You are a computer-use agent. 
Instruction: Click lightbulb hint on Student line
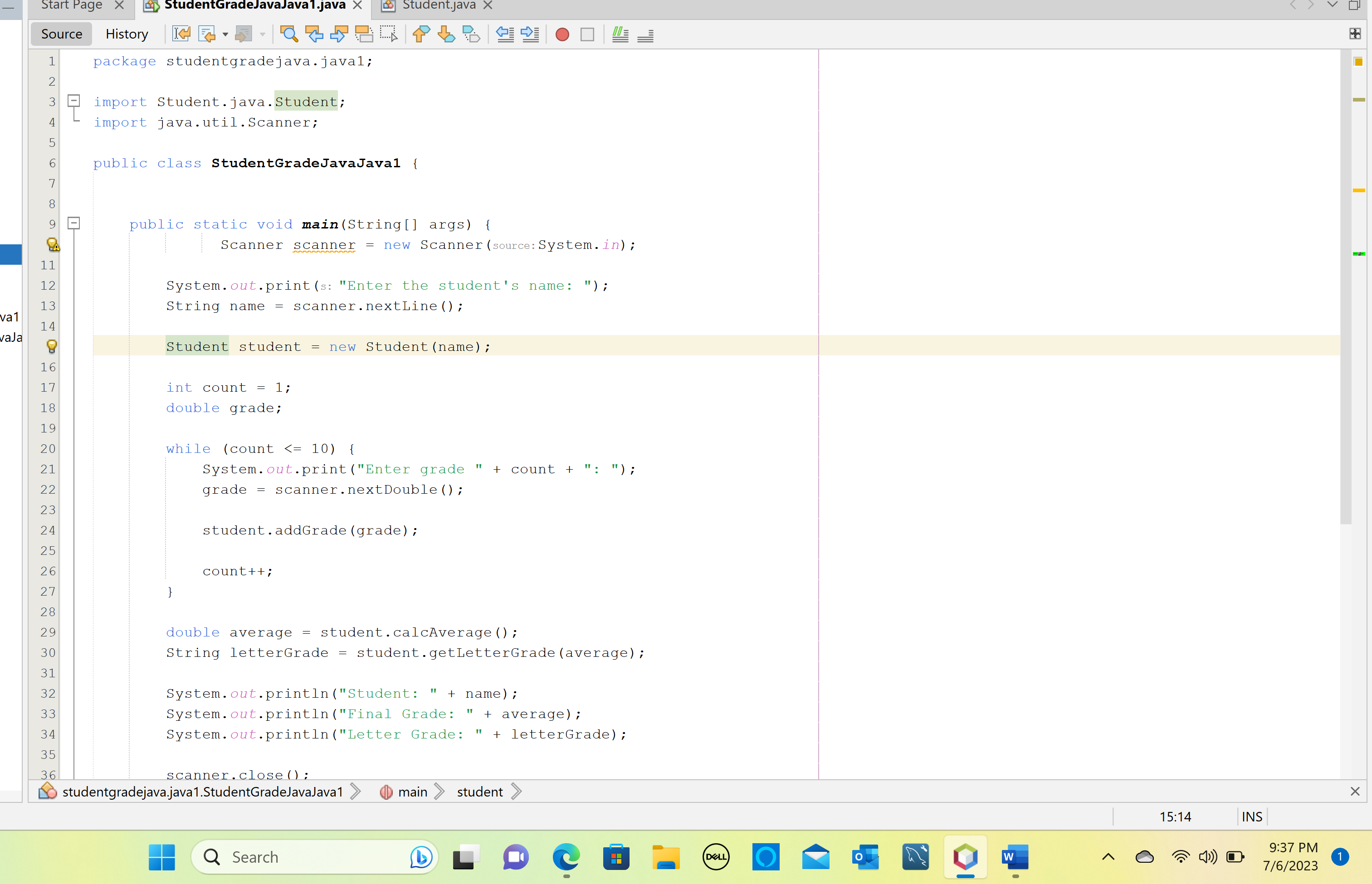point(52,346)
